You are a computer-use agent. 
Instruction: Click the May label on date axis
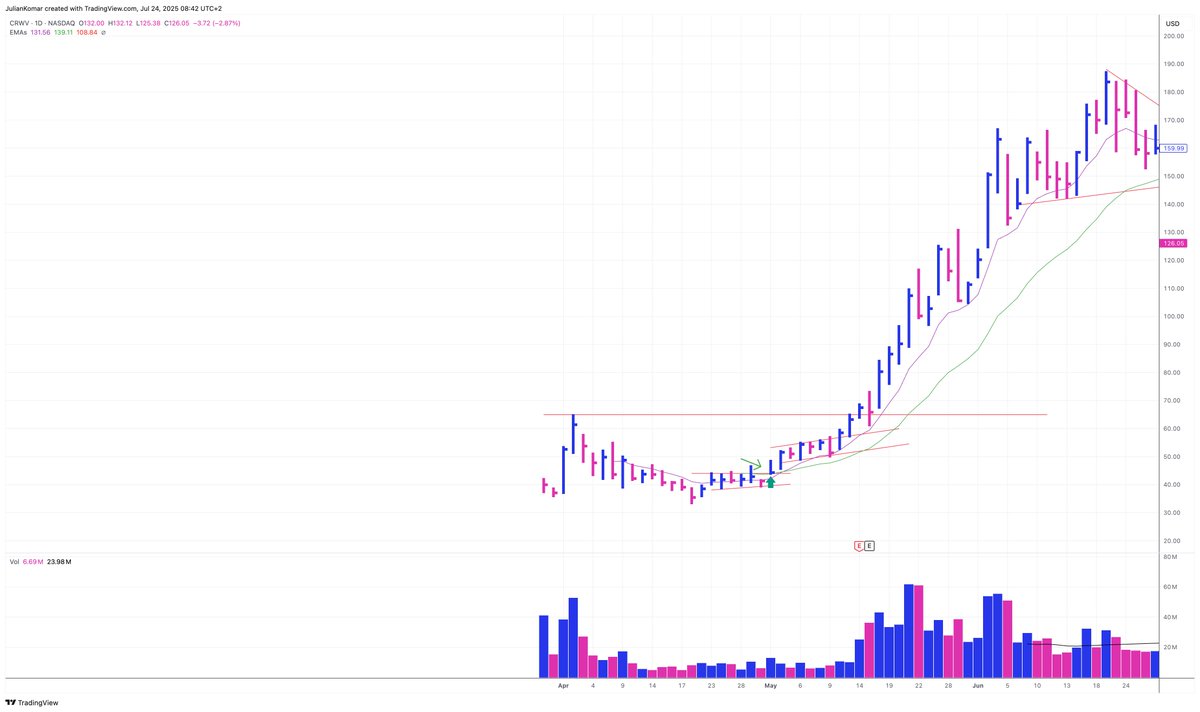coord(770,686)
